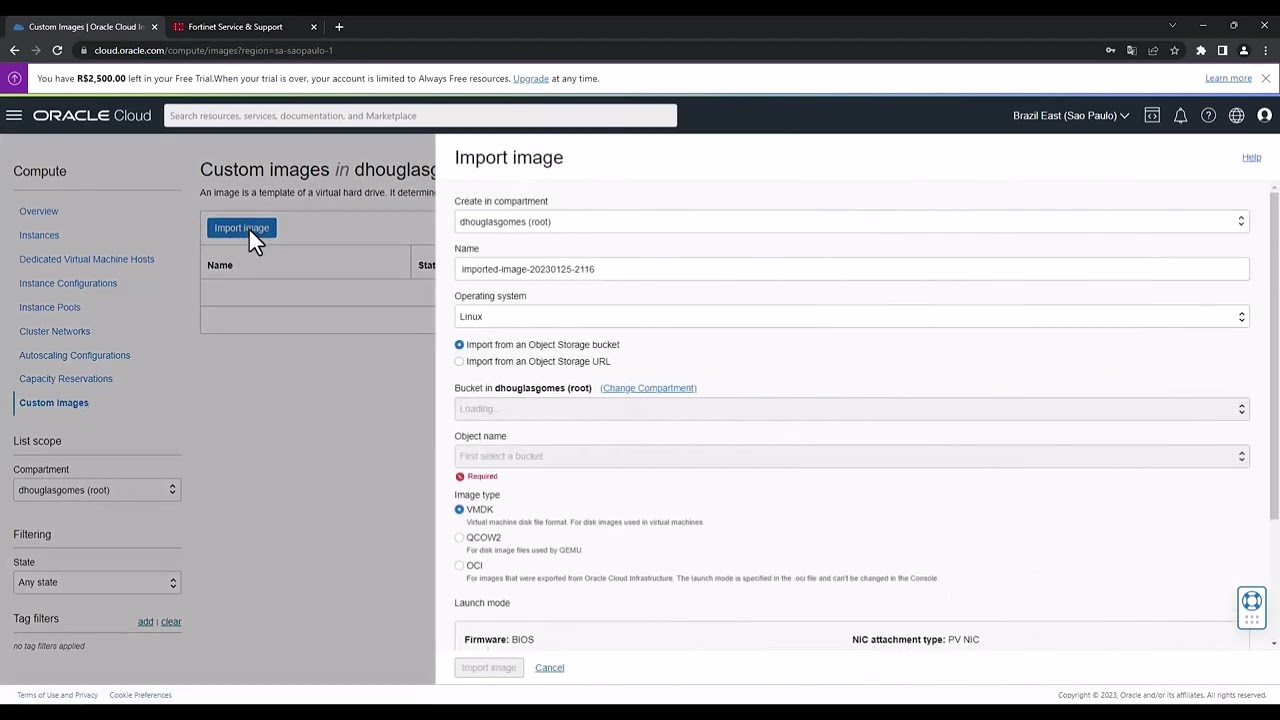Open the Create in compartment dropdown
Image resolution: width=1280 pixels, height=720 pixels.
(852, 222)
